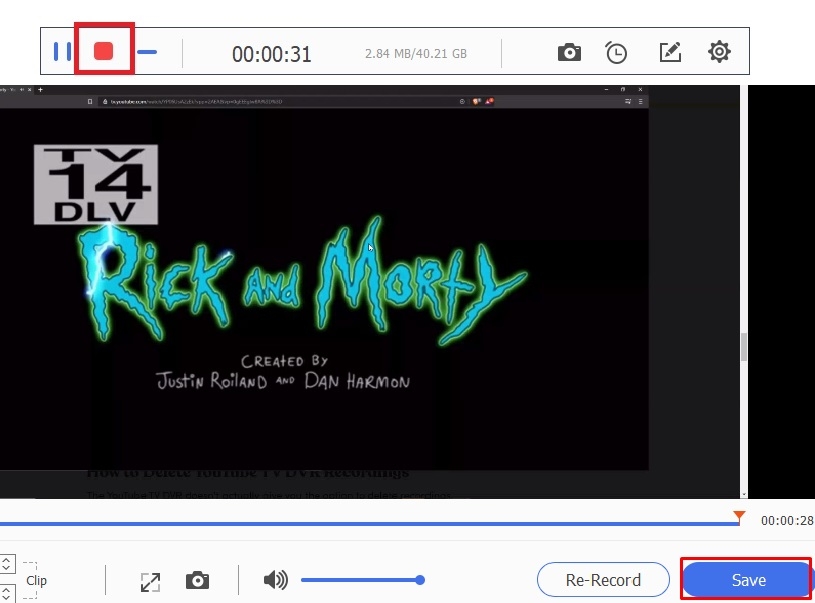This screenshot has height=603, width=815.
Task: Open recording settings gear
Action: coord(719,52)
